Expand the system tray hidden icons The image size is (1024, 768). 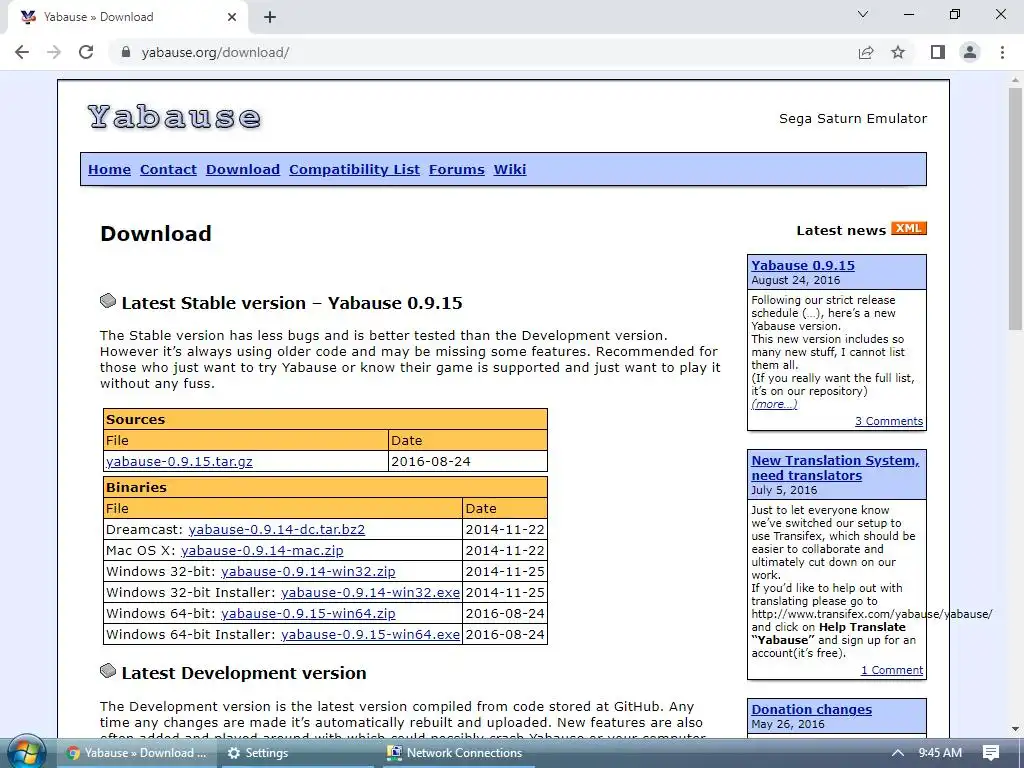[x=898, y=753]
